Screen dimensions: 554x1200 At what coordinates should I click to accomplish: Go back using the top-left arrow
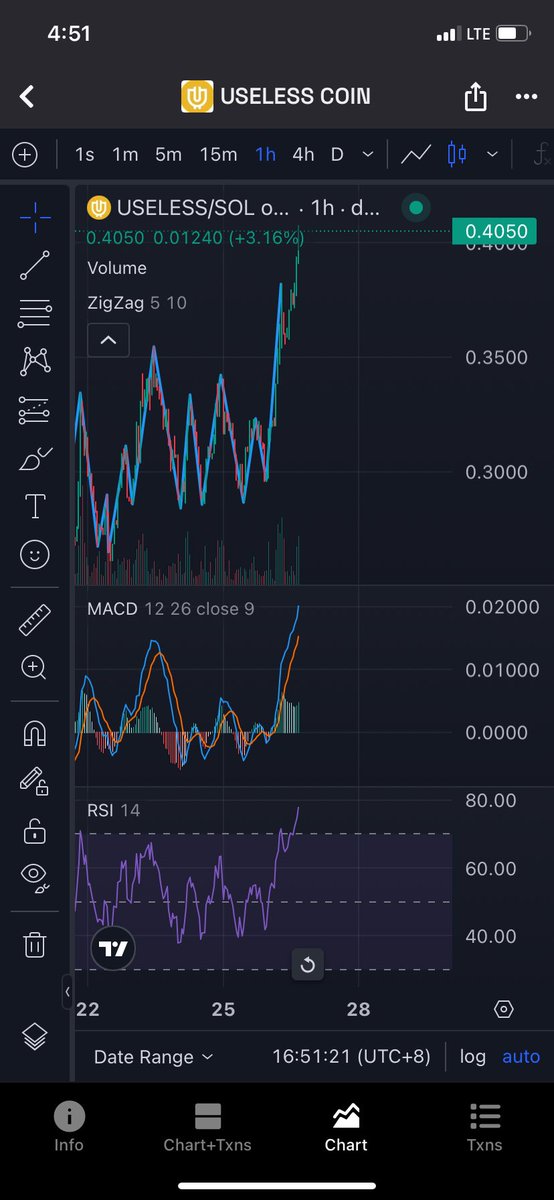click(27, 97)
